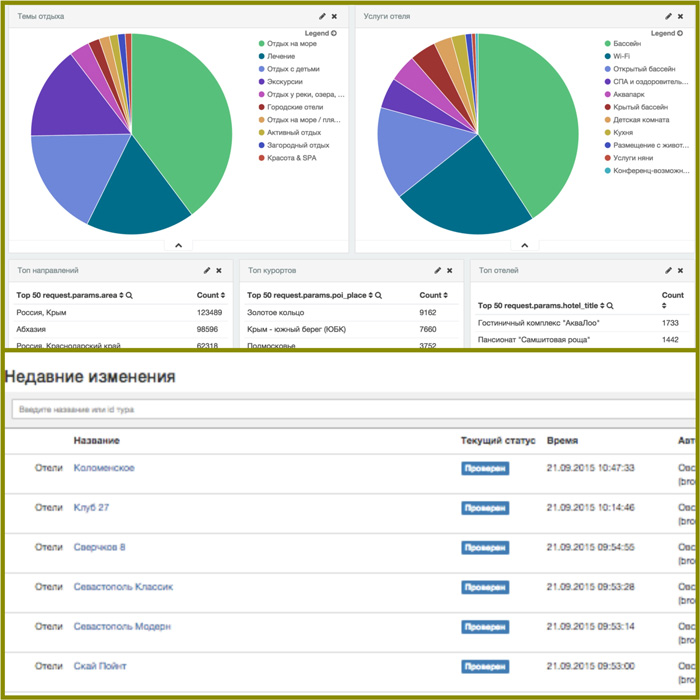Open the Севастополь Модерн hotel link
This screenshot has height=700, width=700.
[x=122, y=626]
